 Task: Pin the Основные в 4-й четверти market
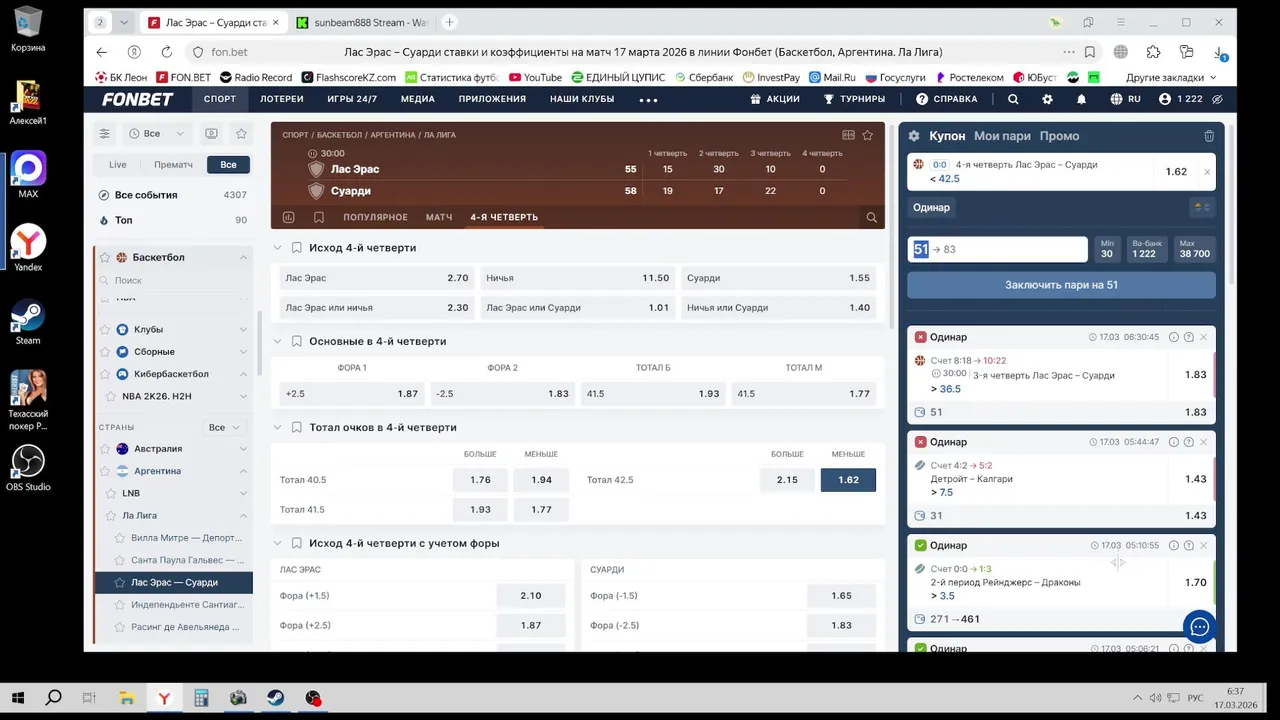pyautogui.click(x=297, y=341)
